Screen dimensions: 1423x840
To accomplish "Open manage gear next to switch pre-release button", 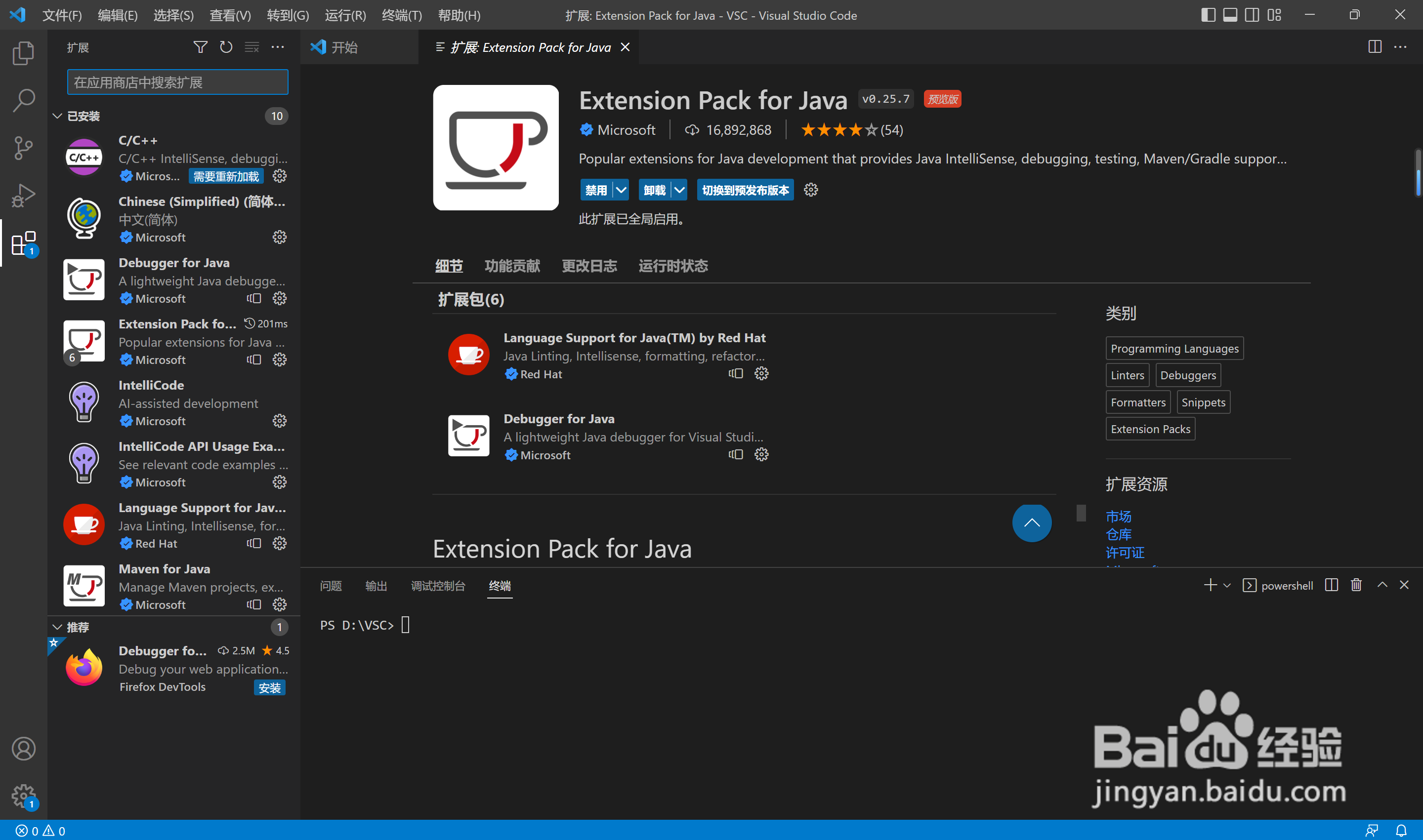I will 811,190.
